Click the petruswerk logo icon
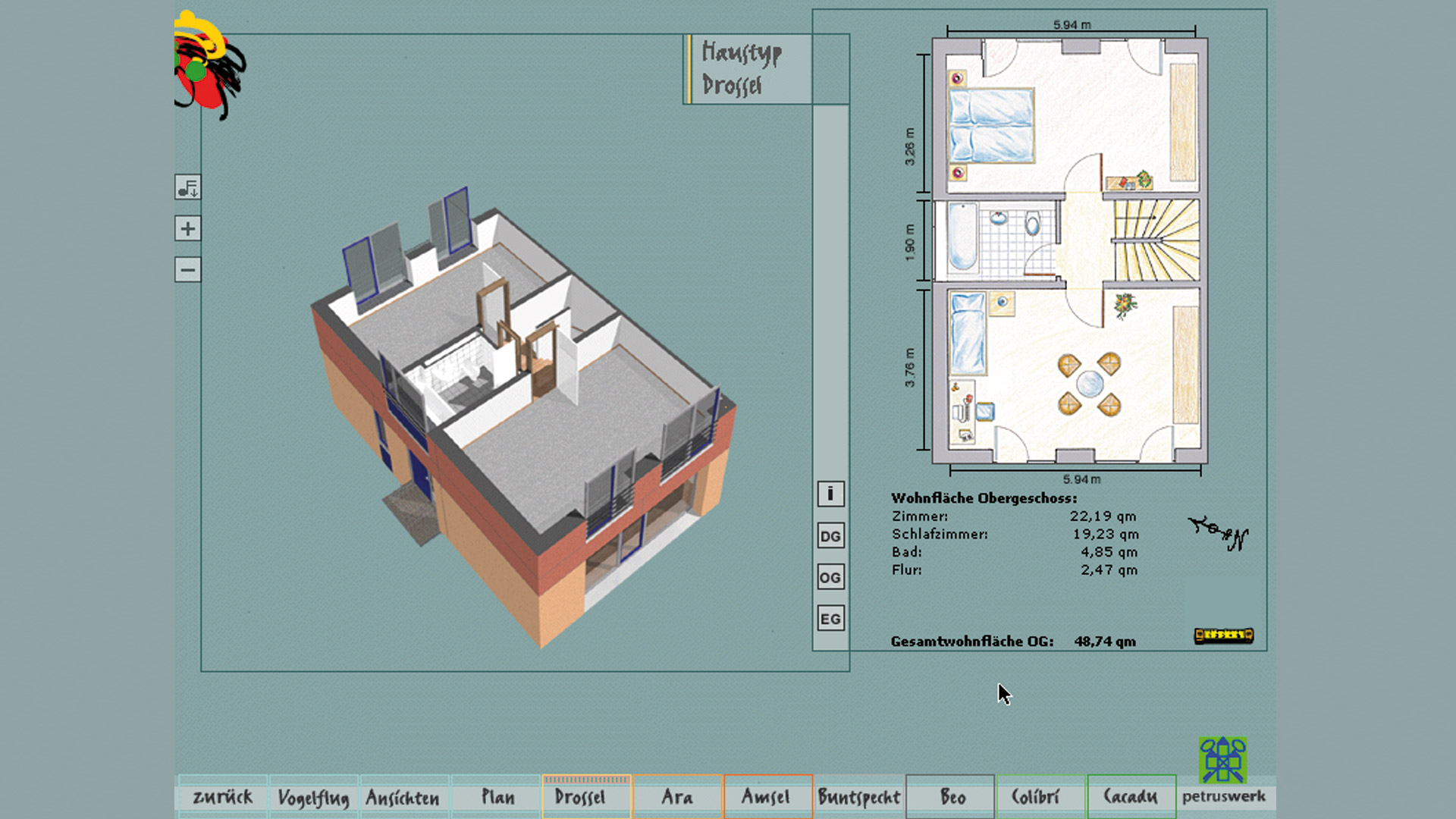The width and height of the screenshot is (1456, 819). [1222, 760]
